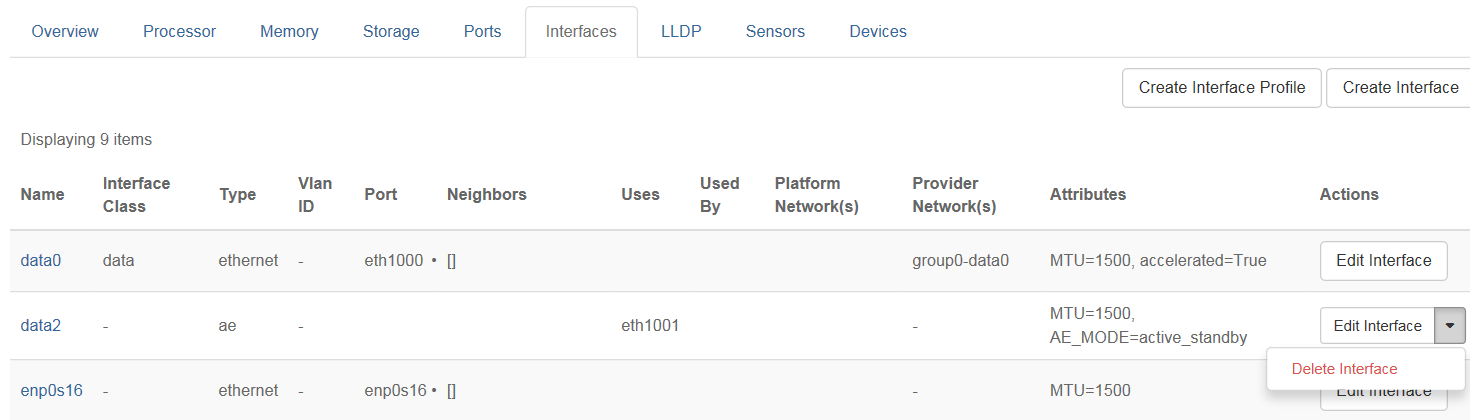The image size is (1470, 420).
Task: Open the Memory tab
Action: 289,32
